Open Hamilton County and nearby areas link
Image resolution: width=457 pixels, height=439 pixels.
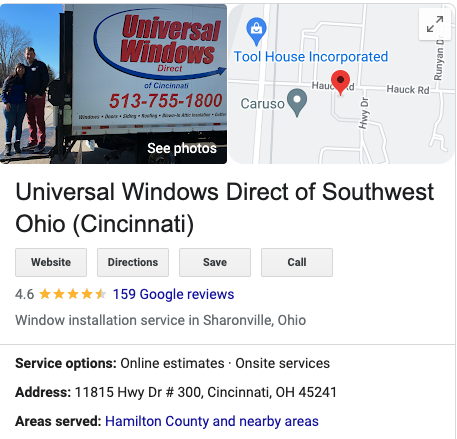pos(212,421)
